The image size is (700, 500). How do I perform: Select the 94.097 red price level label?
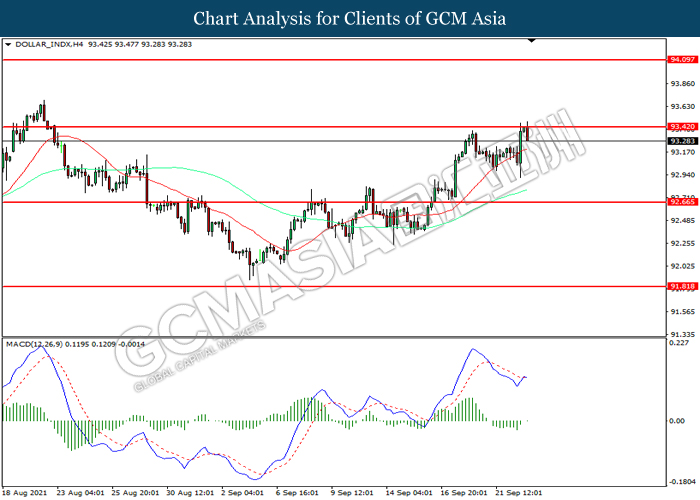pyautogui.click(x=682, y=59)
